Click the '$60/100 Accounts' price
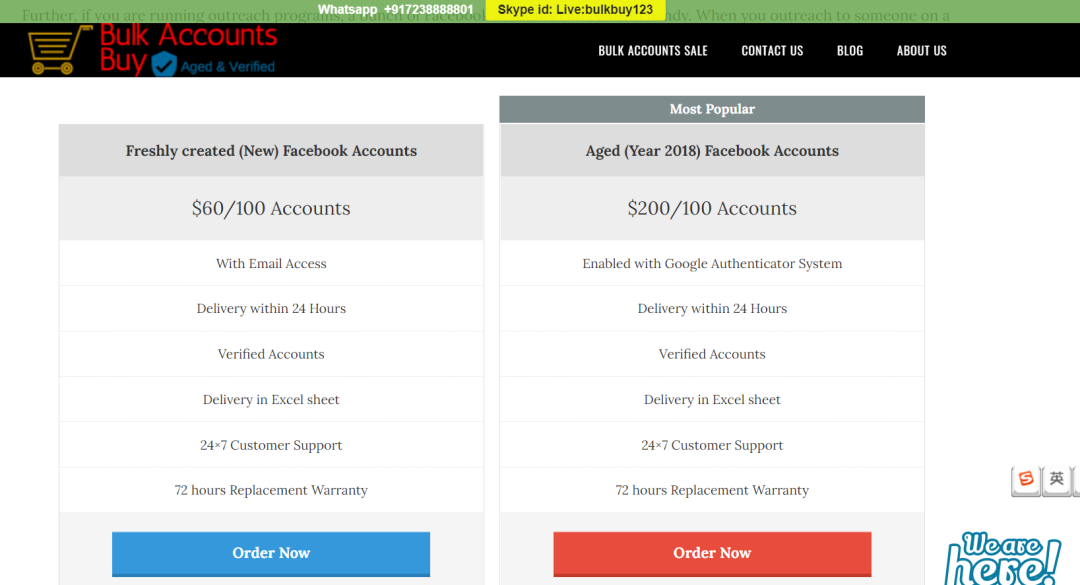 (271, 208)
